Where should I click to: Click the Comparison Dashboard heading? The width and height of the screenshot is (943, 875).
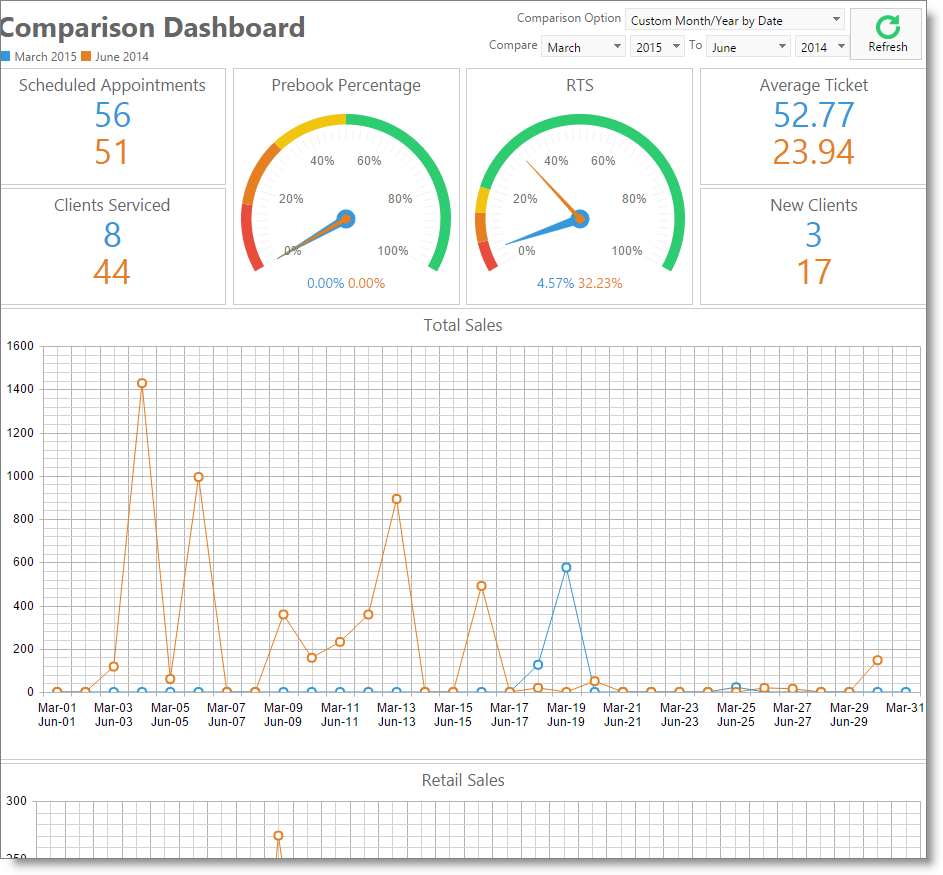[x=152, y=28]
